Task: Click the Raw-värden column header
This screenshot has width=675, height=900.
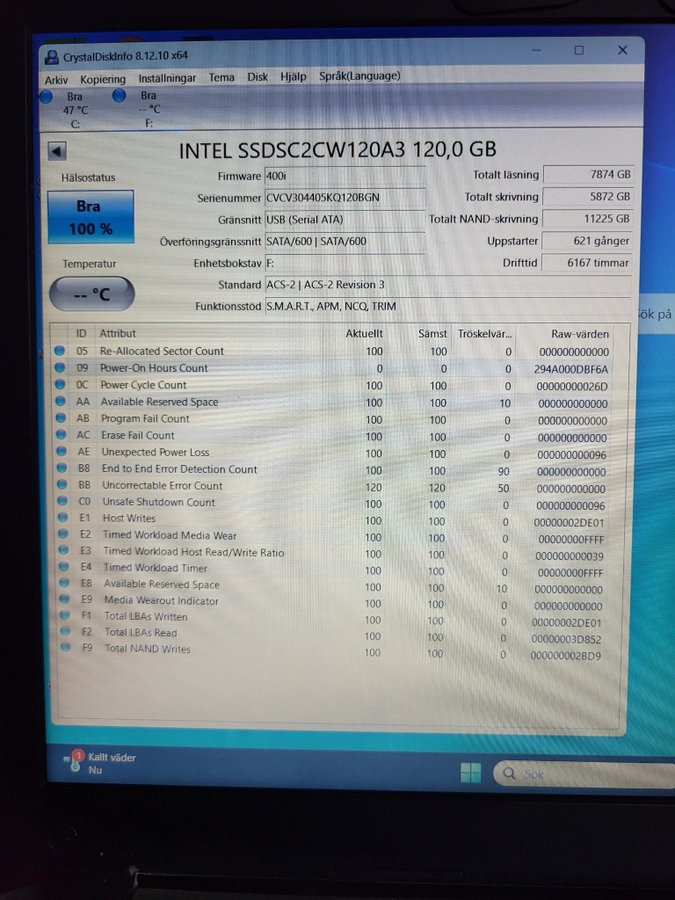Action: tap(579, 334)
